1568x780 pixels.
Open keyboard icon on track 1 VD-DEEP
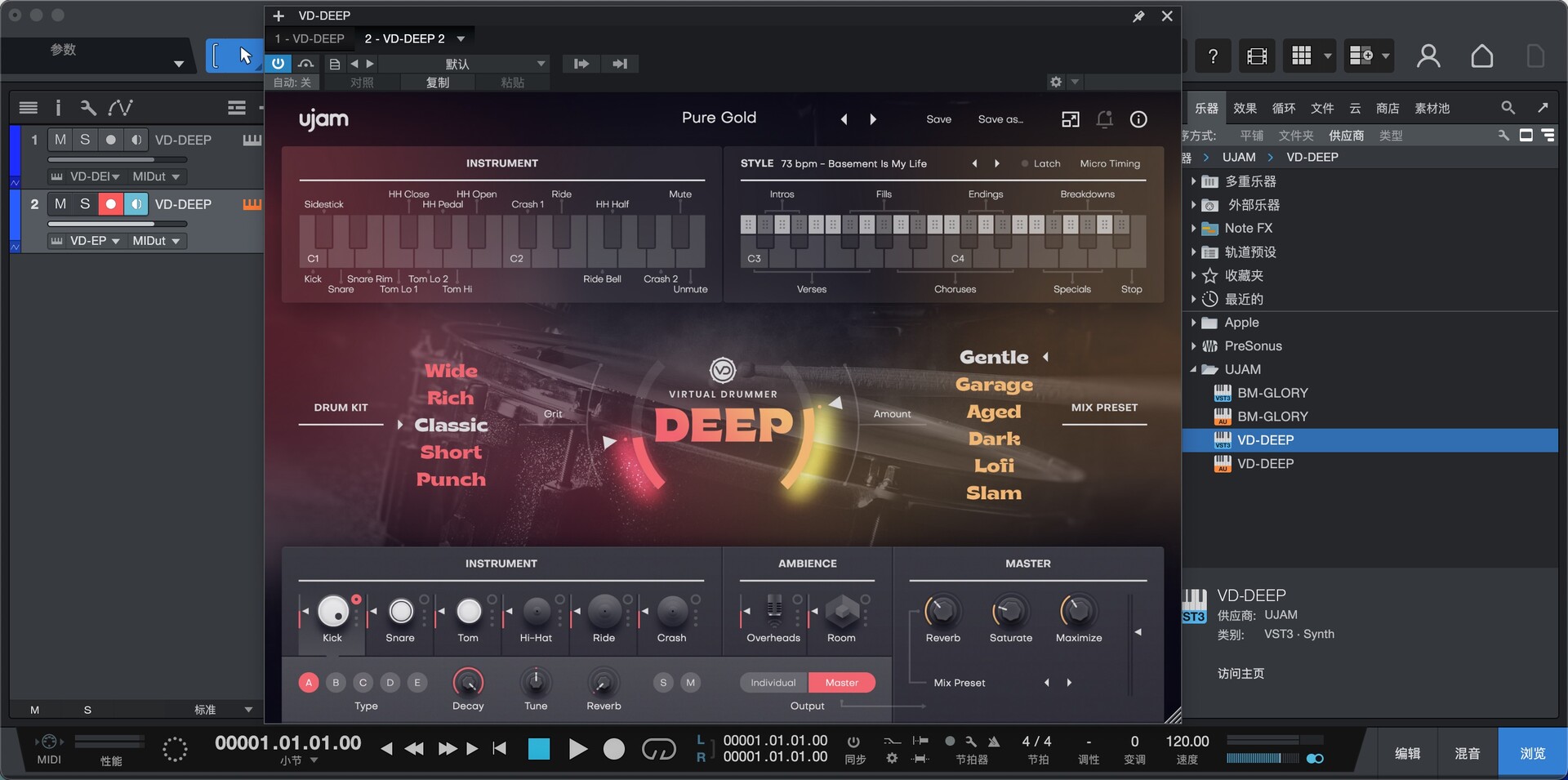point(252,140)
